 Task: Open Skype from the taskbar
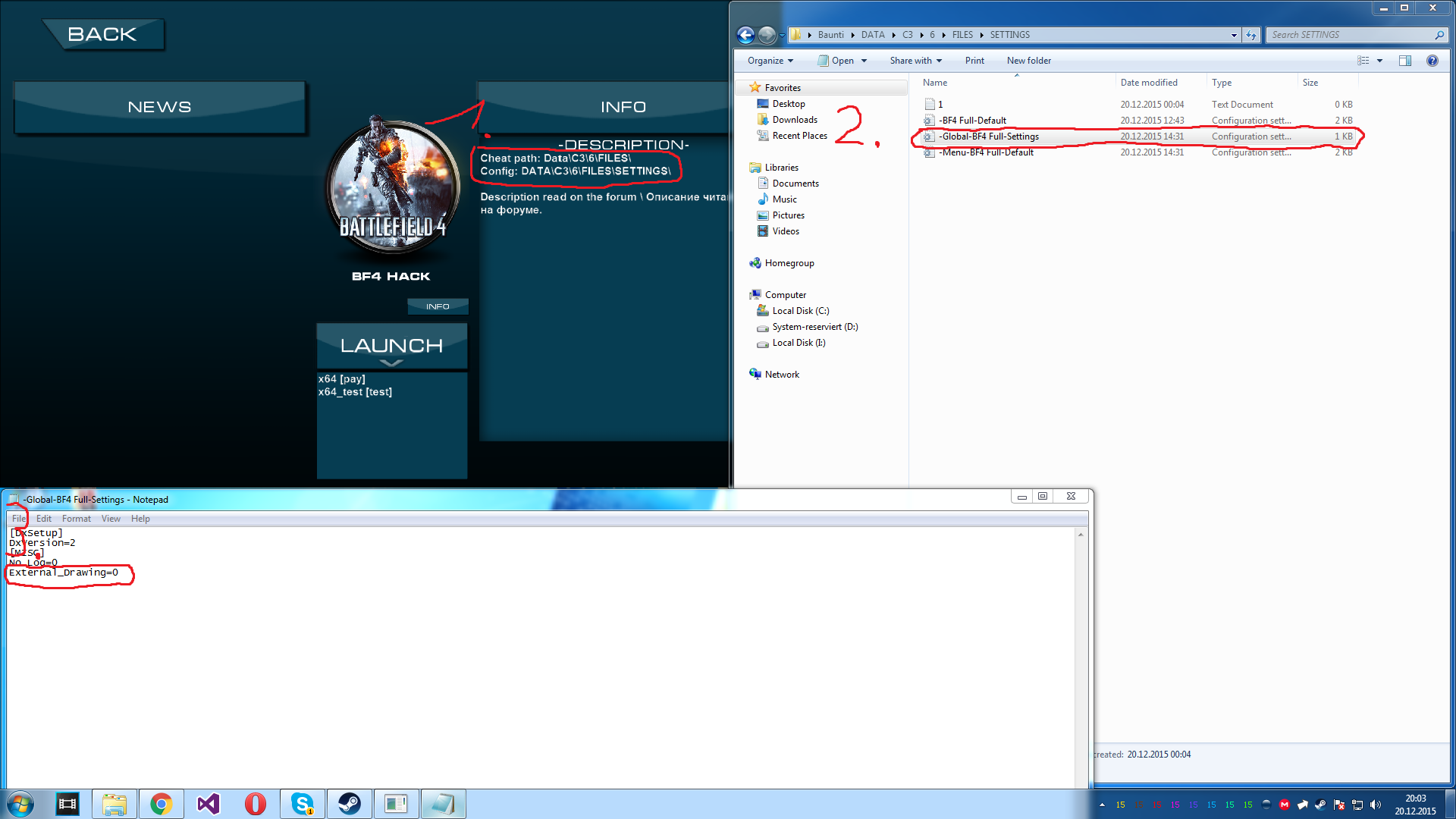(303, 804)
